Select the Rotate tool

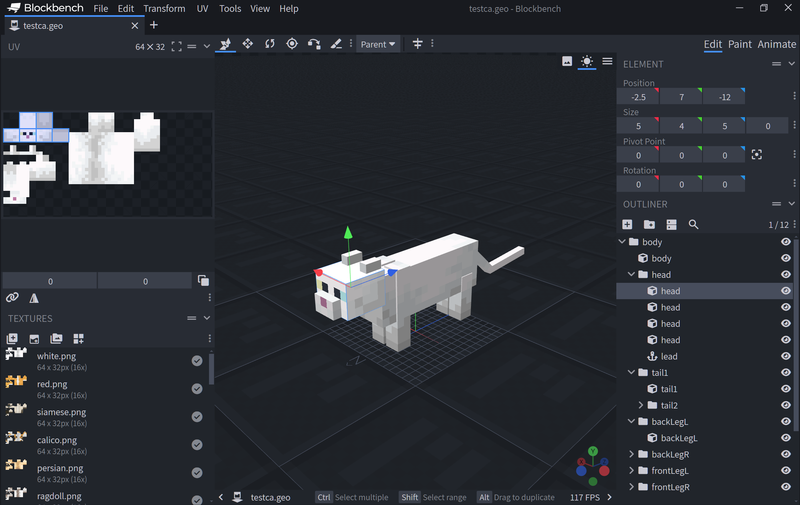270,44
